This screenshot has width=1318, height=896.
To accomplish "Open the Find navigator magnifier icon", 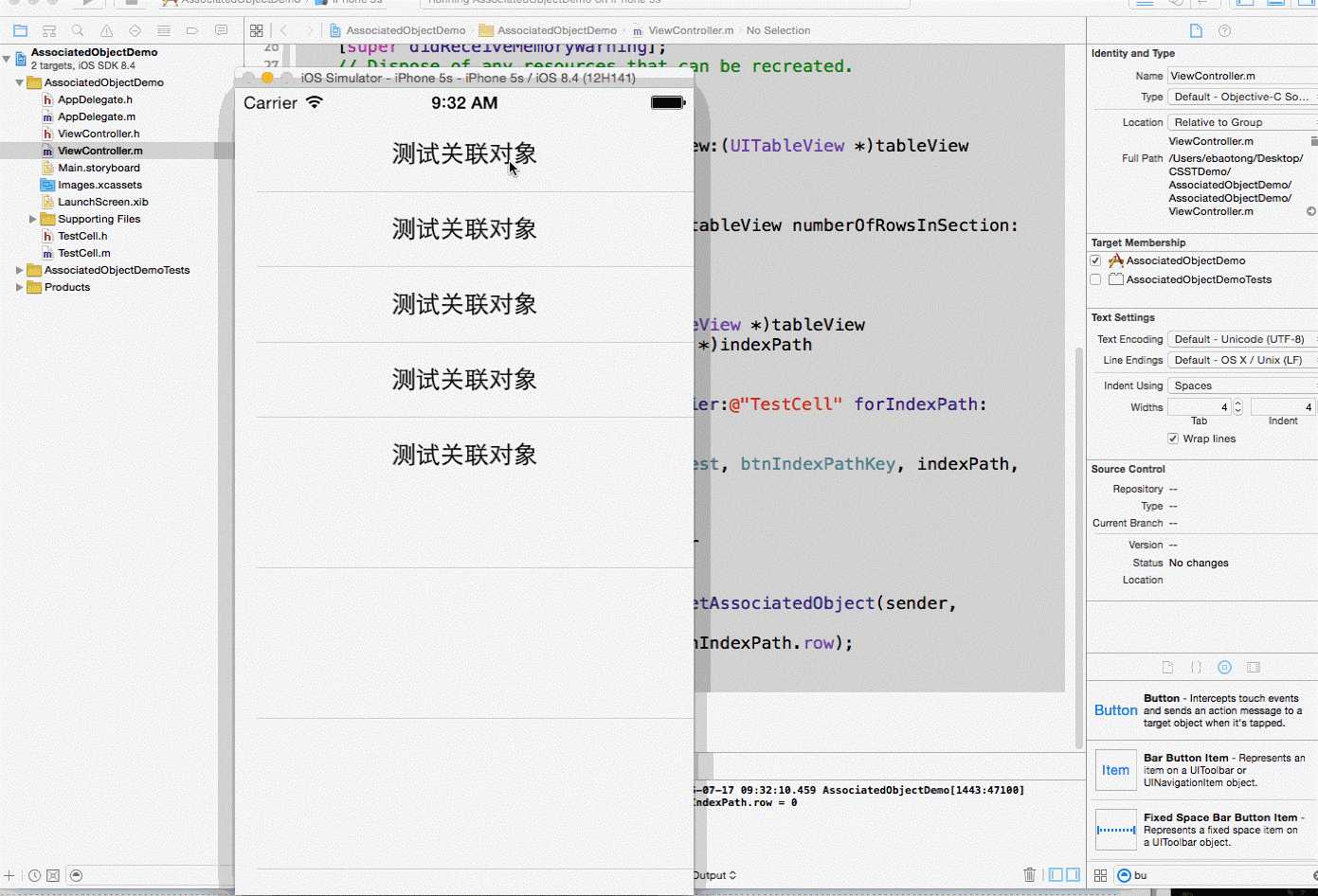I will tap(78, 30).
